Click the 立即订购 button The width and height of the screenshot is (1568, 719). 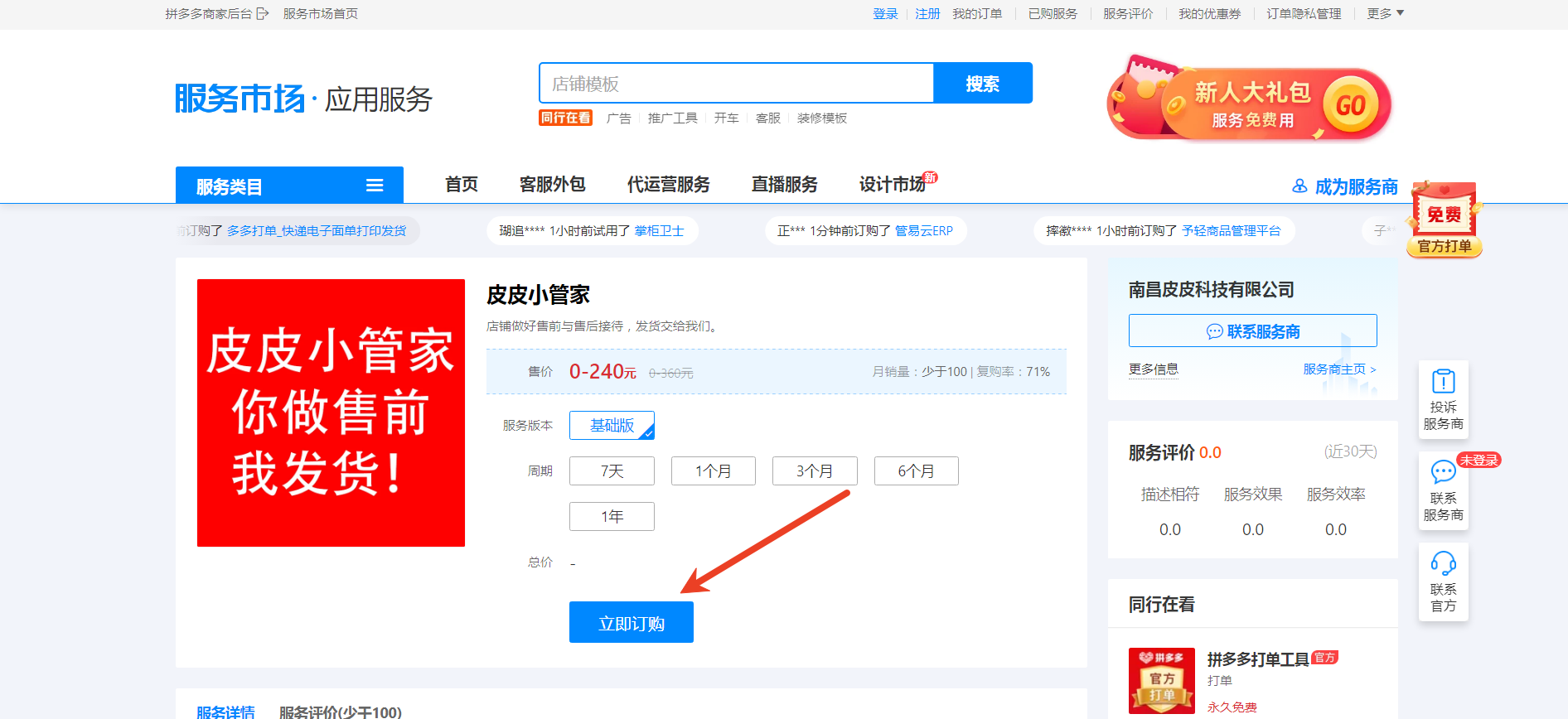(x=632, y=623)
